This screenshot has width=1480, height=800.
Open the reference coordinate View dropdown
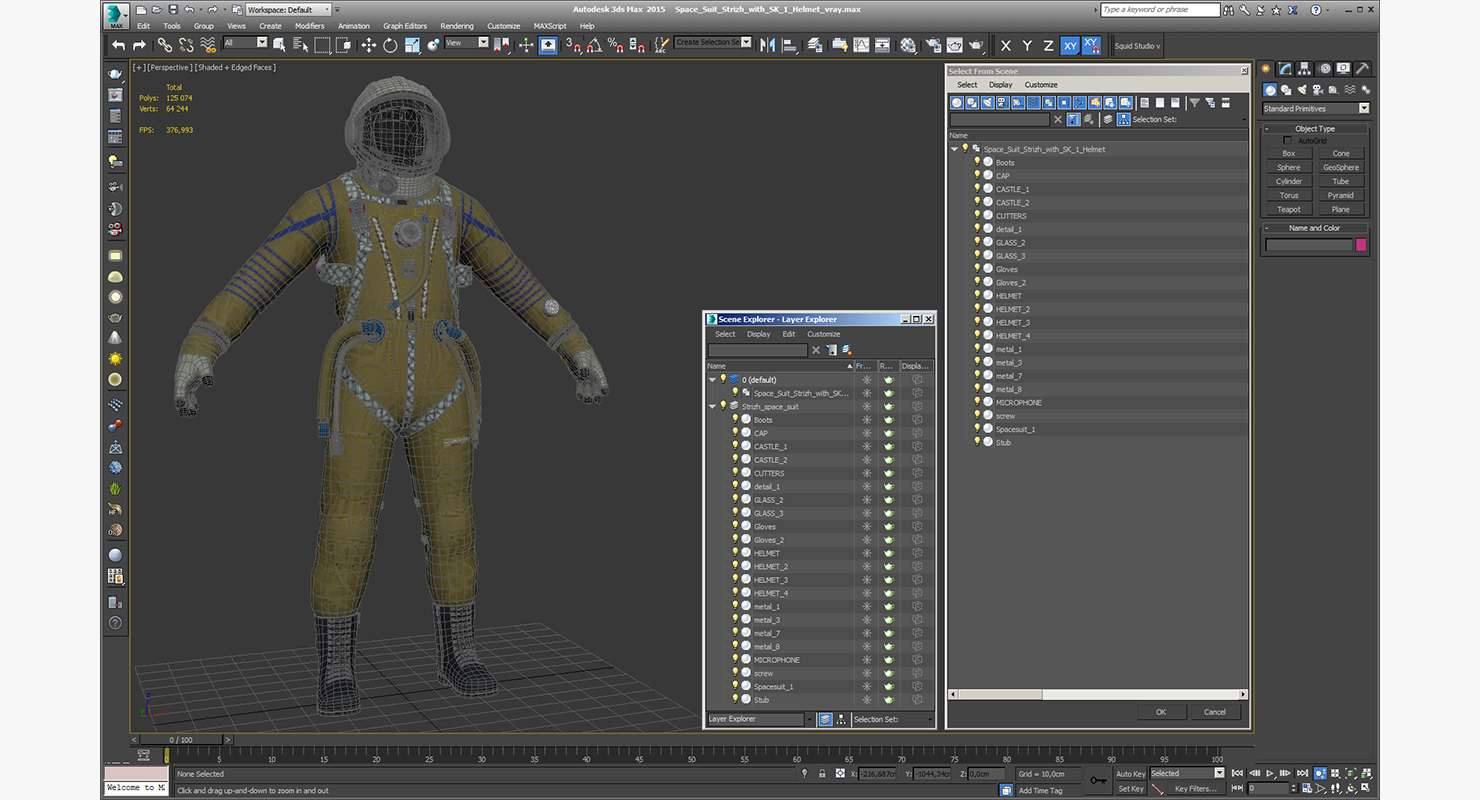(x=467, y=43)
